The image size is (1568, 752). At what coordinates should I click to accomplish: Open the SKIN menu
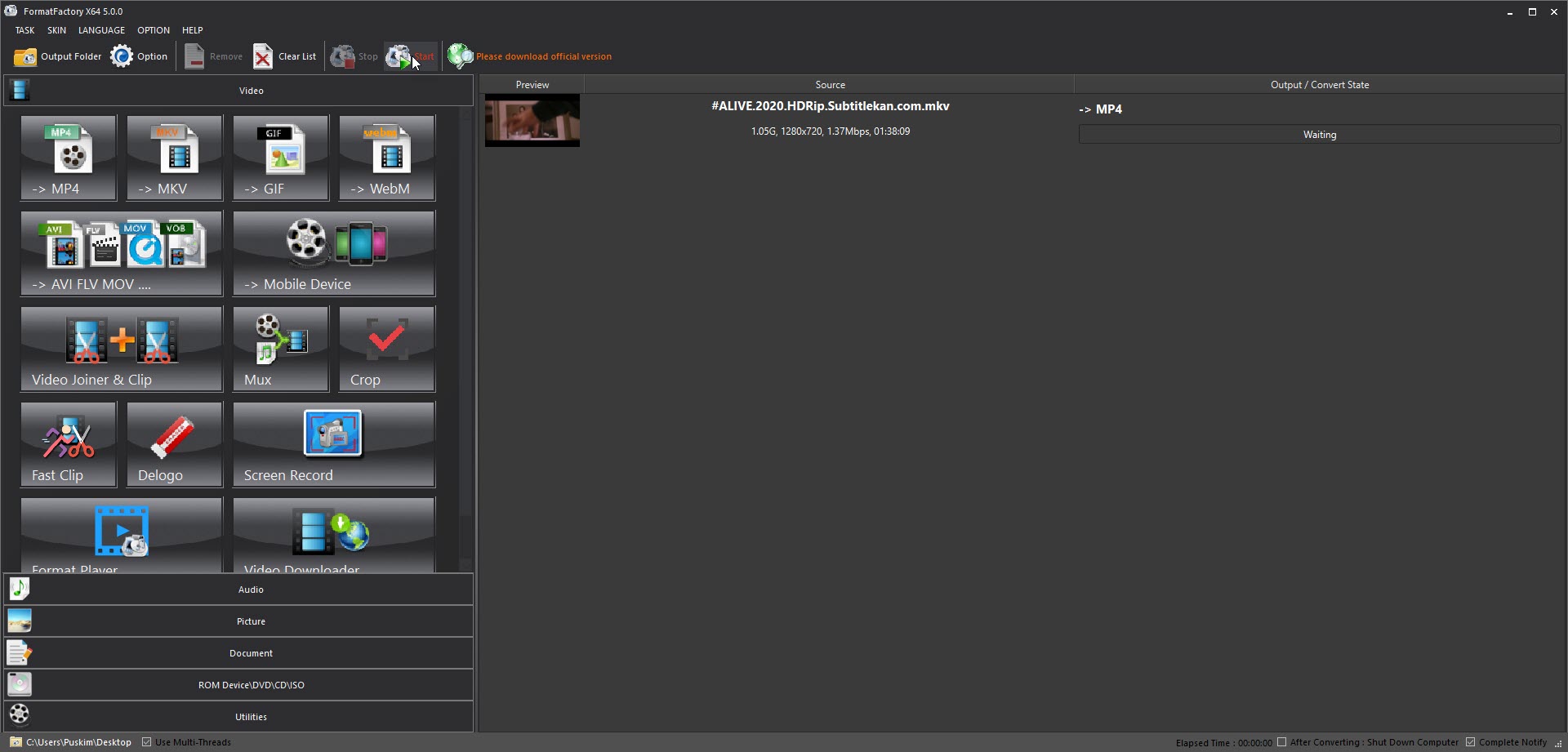[56, 30]
